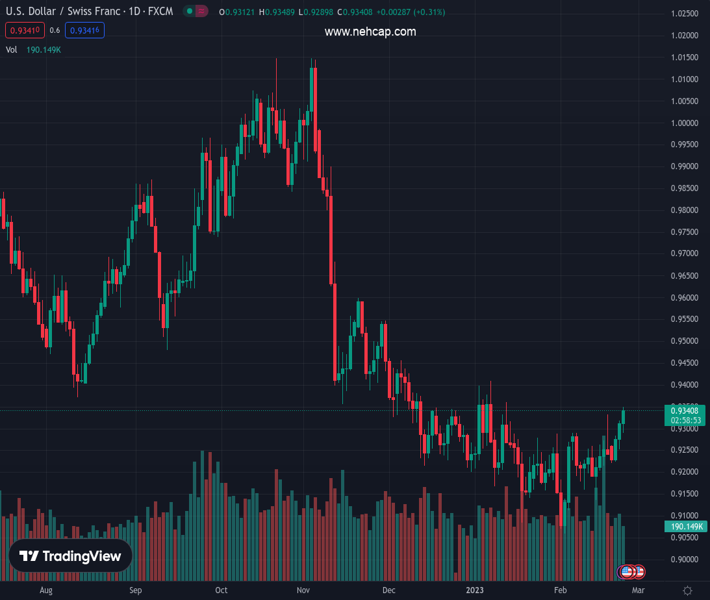Click the blue buy price 0.93416 button
This screenshot has height=600, width=710.
coord(86,31)
